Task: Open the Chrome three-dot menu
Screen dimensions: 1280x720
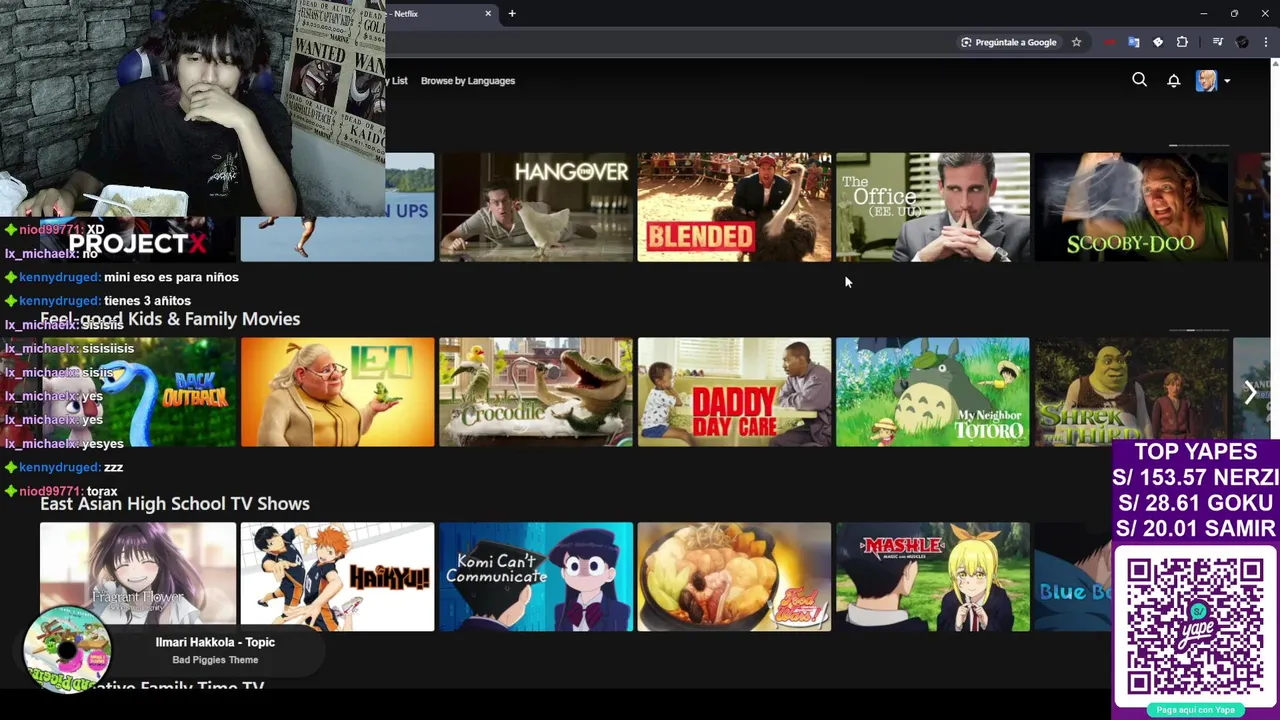Action: (1266, 42)
